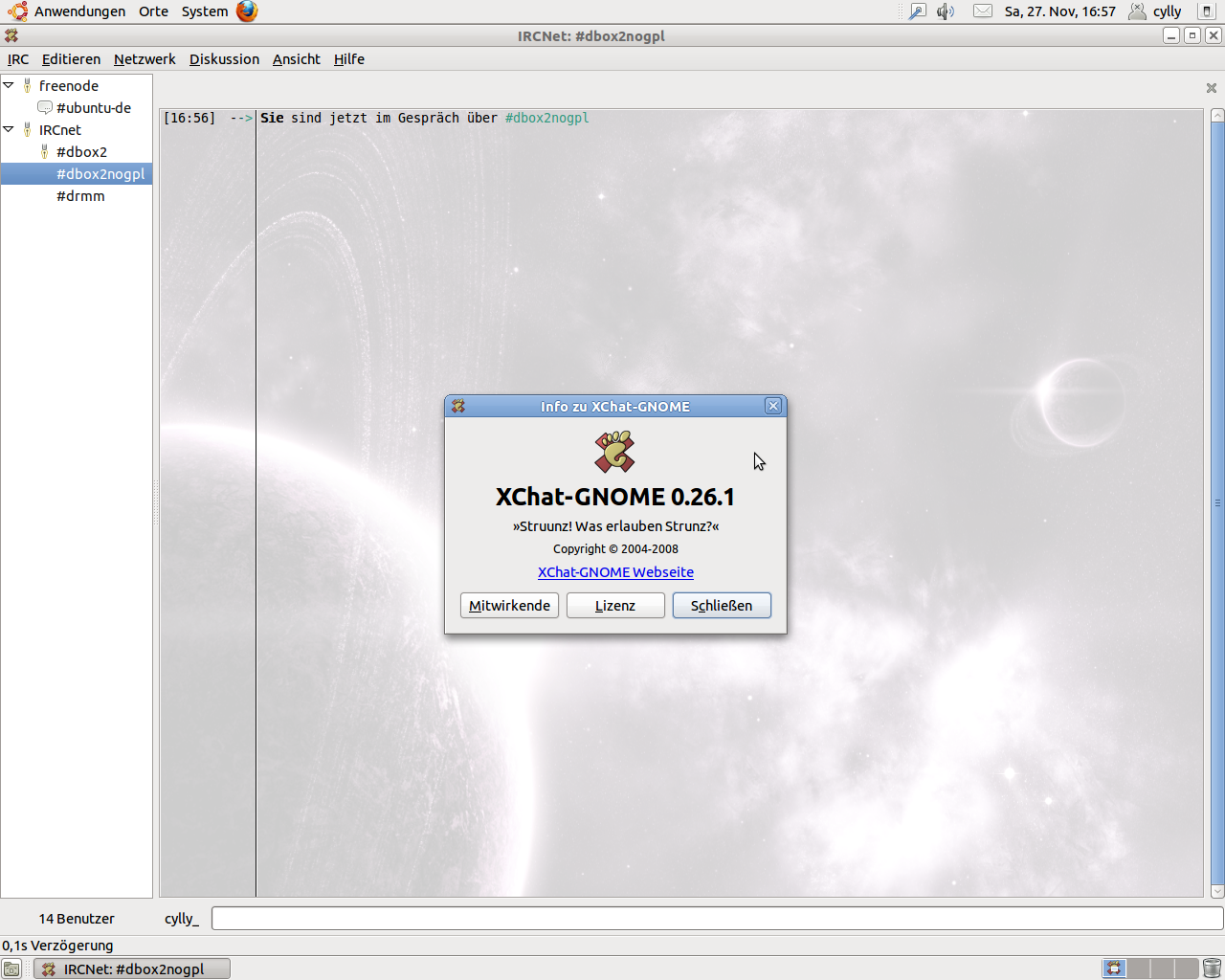Select the #drmm channel
This screenshot has width=1225, height=980.
tap(80, 195)
